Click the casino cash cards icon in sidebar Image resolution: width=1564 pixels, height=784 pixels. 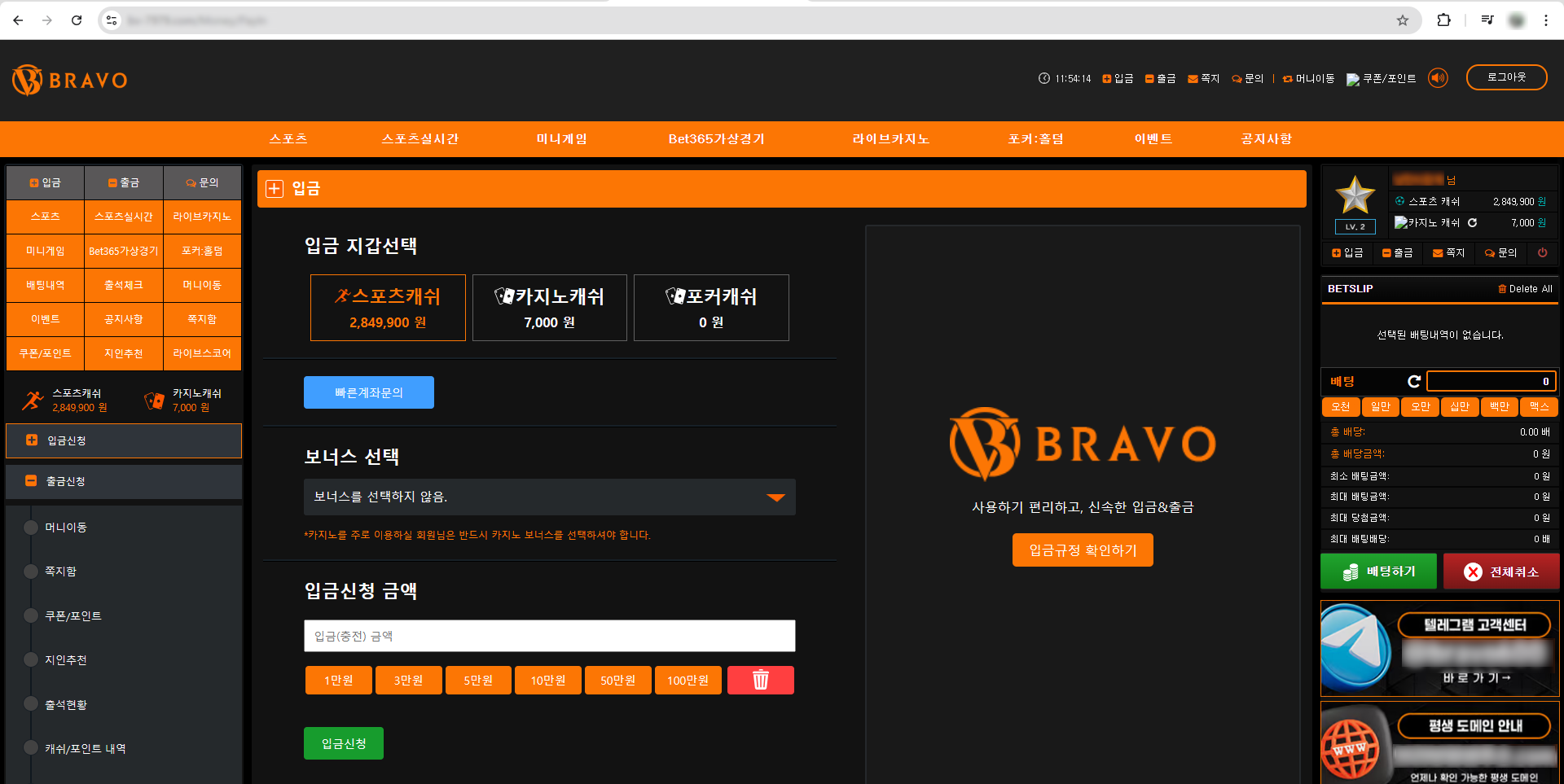click(154, 400)
